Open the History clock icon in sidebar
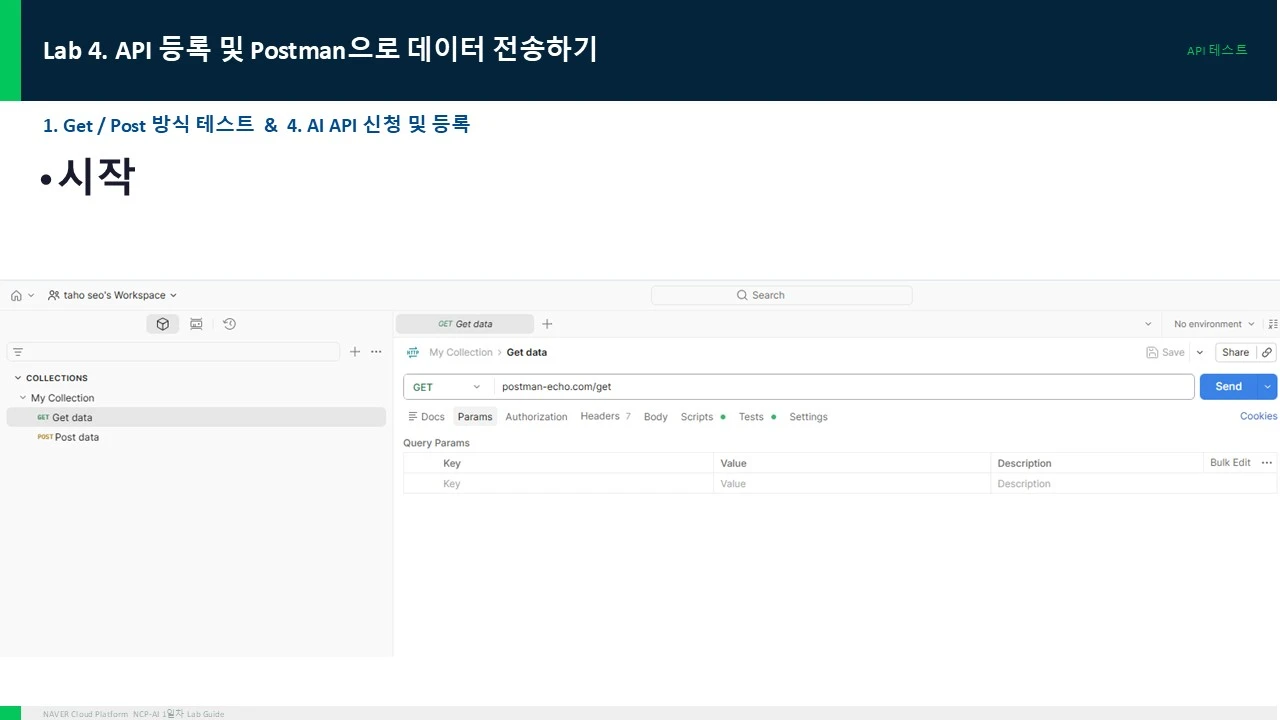 [229, 324]
